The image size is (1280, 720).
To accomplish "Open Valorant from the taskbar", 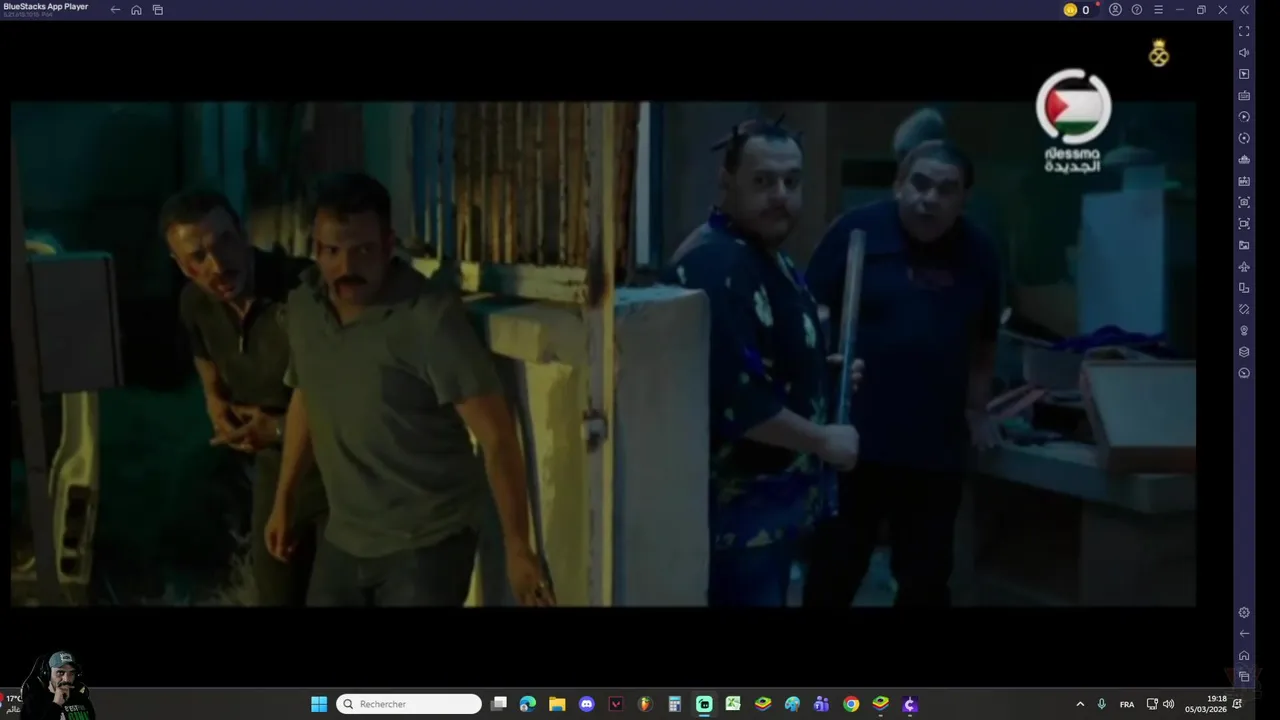I will pyautogui.click(x=616, y=704).
